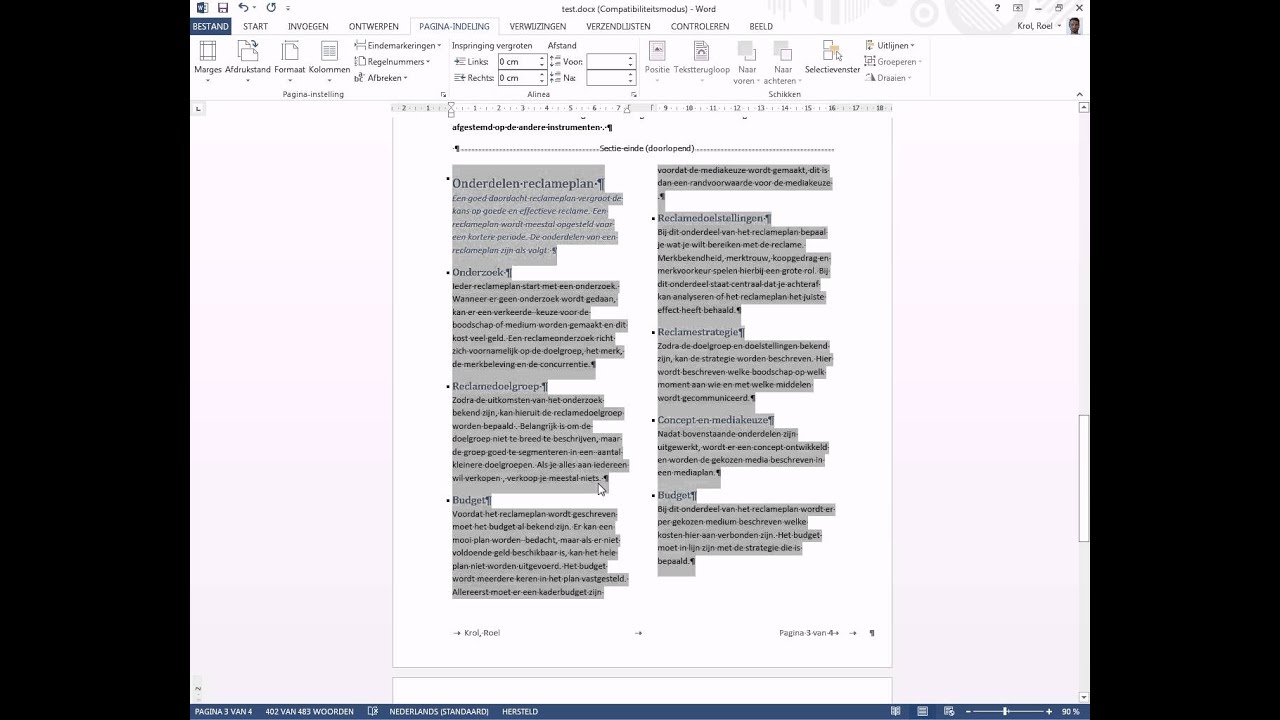The width and height of the screenshot is (1280, 720).
Task: Click the HERSTELD status text
Action: tap(520, 711)
